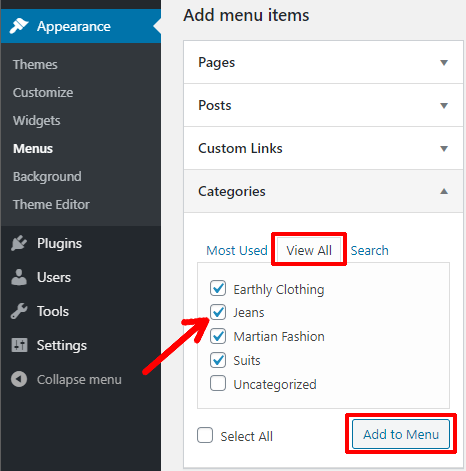This screenshot has width=466, height=471.
Task: Click the Categories section title
Action: (x=232, y=192)
